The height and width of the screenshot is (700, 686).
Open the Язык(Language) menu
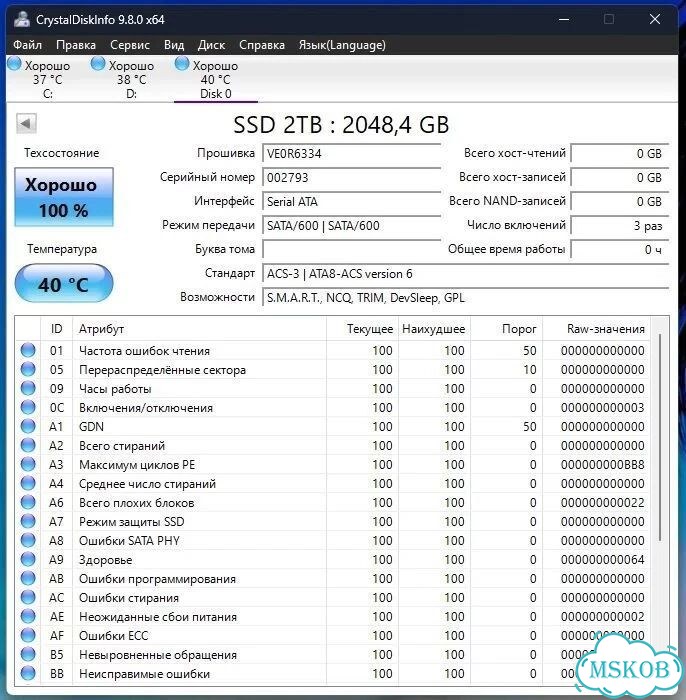[x=342, y=45]
